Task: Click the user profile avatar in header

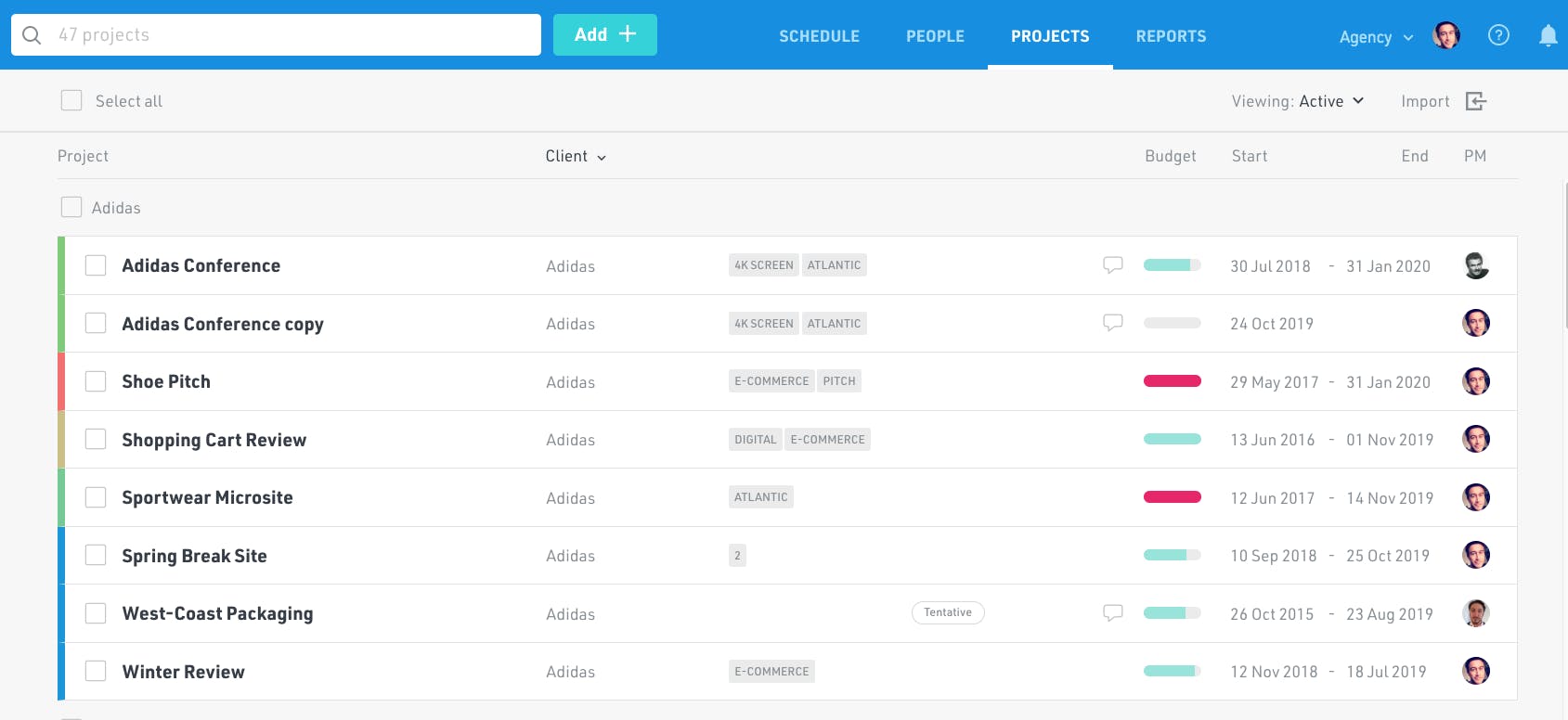Action: click(x=1445, y=35)
